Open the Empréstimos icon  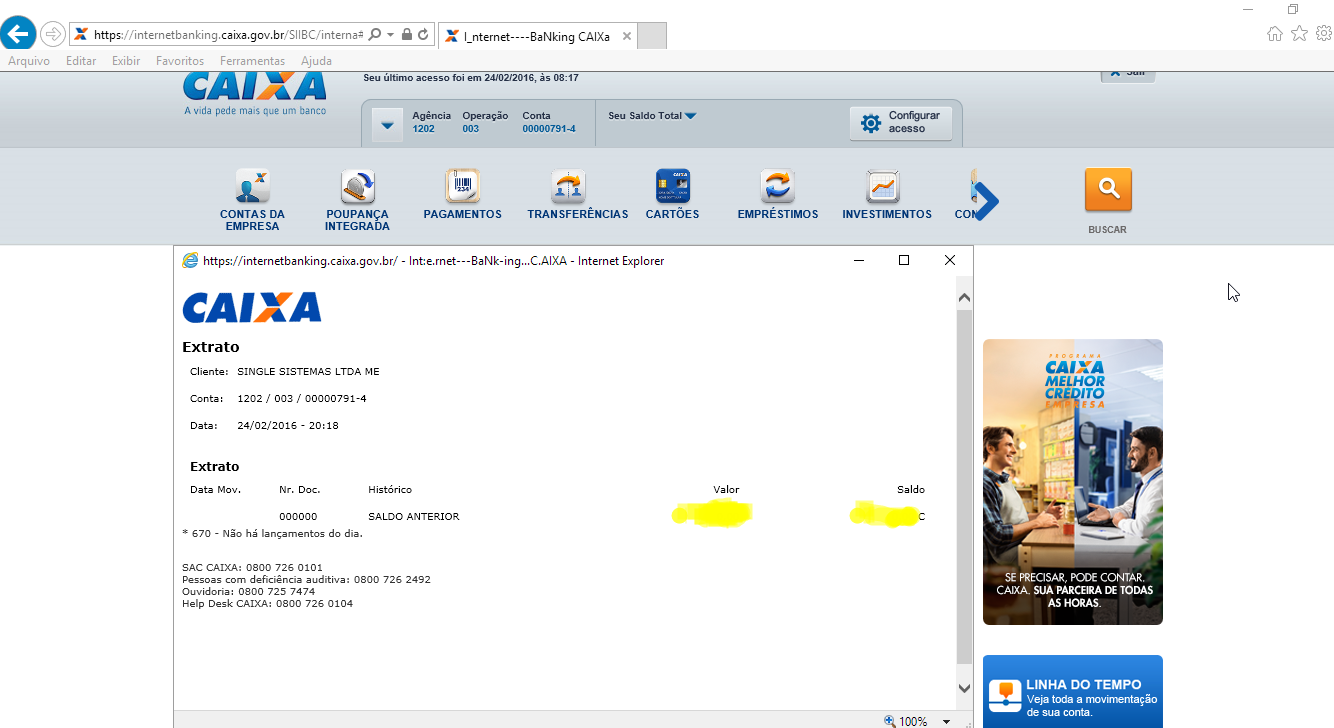pyautogui.click(x=777, y=186)
